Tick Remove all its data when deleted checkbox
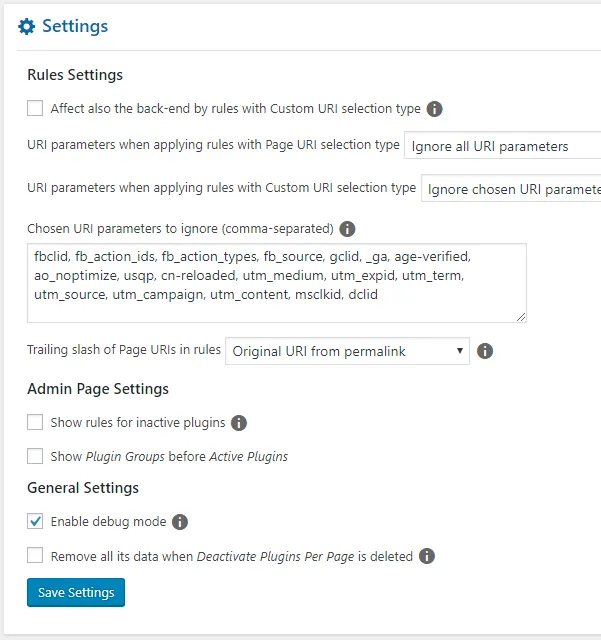This screenshot has width=601, height=640. coord(36,556)
